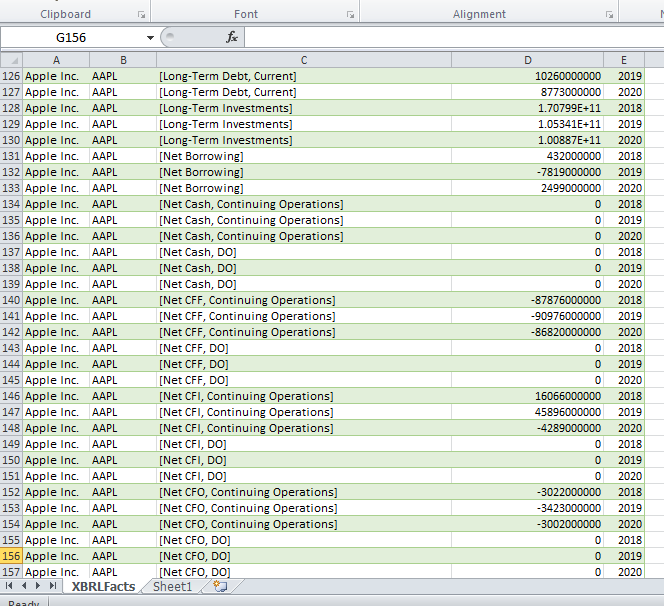This screenshot has height=606, width=664.
Task: Click [Net Borrowing] in row 131
Action: (201, 156)
